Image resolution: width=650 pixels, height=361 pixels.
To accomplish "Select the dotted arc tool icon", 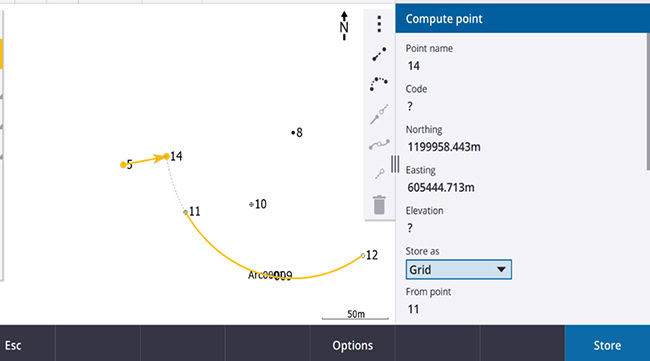I will tap(379, 84).
